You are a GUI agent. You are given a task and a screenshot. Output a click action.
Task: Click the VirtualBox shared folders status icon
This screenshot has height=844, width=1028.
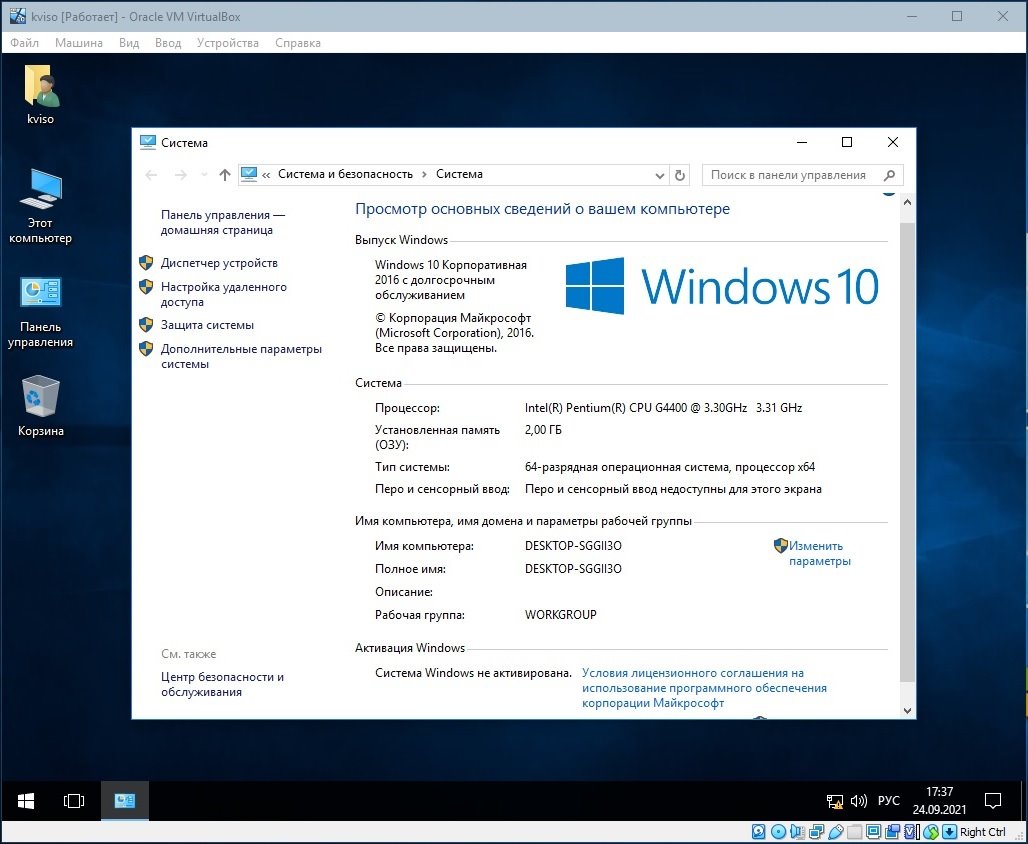[854, 832]
